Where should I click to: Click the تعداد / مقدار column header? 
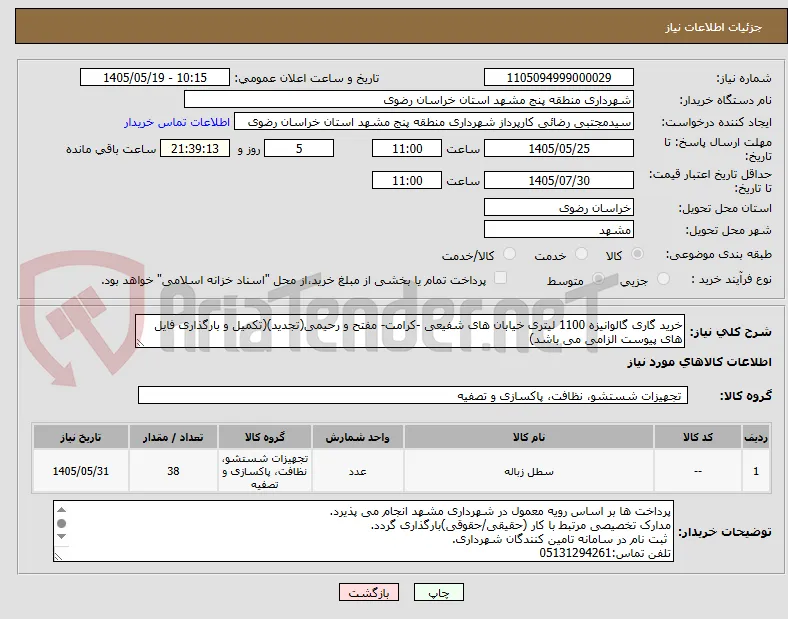pyautogui.click(x=173, y=437)
